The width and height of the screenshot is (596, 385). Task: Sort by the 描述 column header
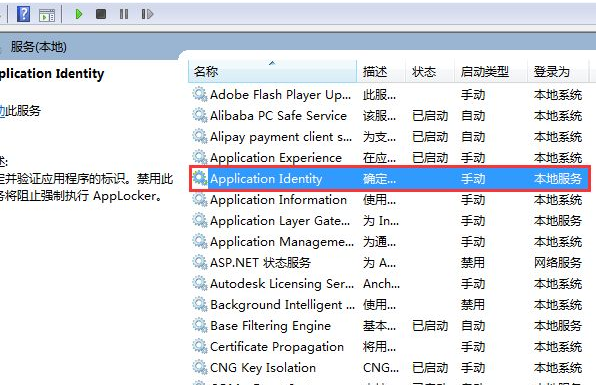(381, 71)
